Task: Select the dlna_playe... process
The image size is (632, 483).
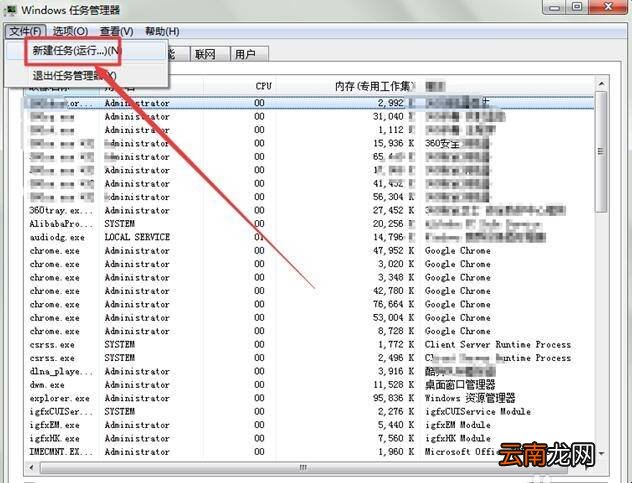Action: click(60, 371)
